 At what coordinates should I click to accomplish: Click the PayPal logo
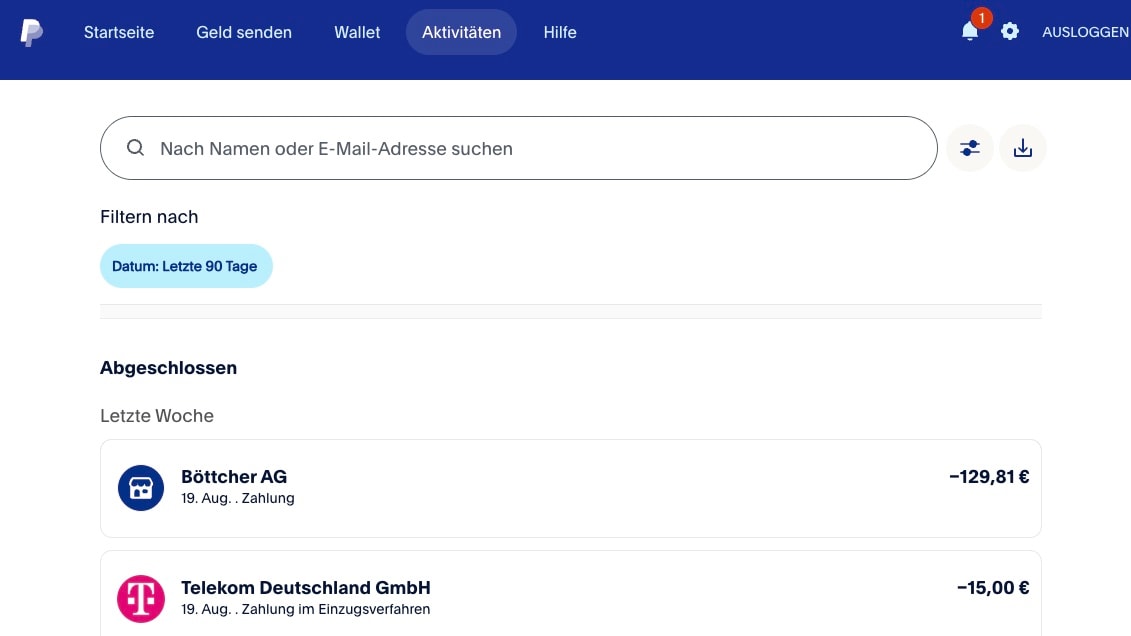[x=31, y=32]
